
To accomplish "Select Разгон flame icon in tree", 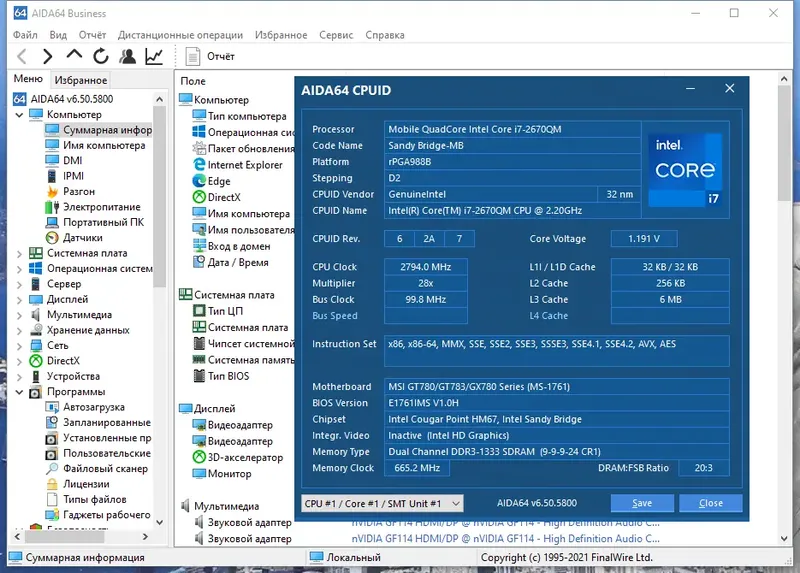I will (78, 191).
